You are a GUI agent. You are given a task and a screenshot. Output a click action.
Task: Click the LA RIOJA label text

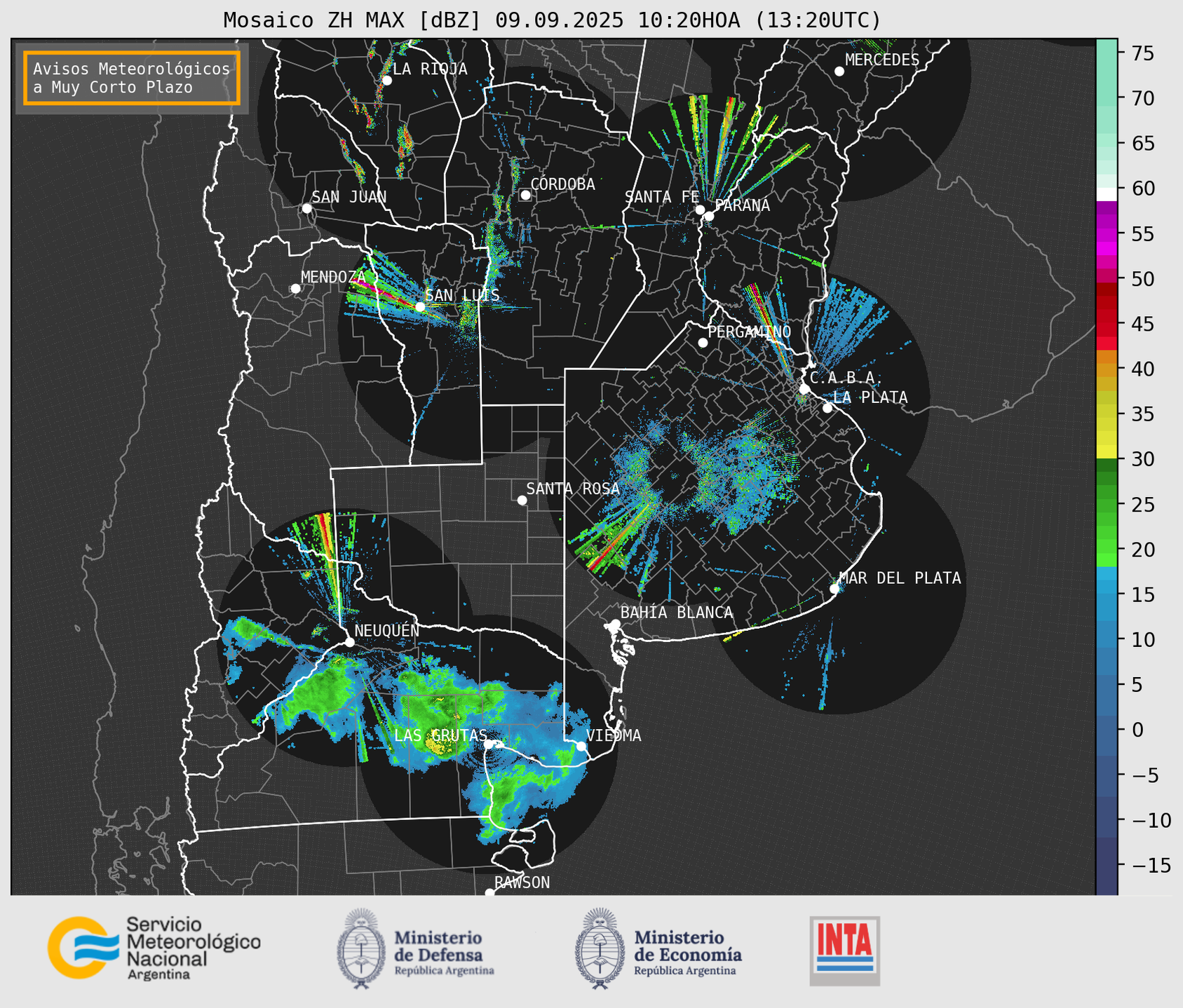coord(430,69)
